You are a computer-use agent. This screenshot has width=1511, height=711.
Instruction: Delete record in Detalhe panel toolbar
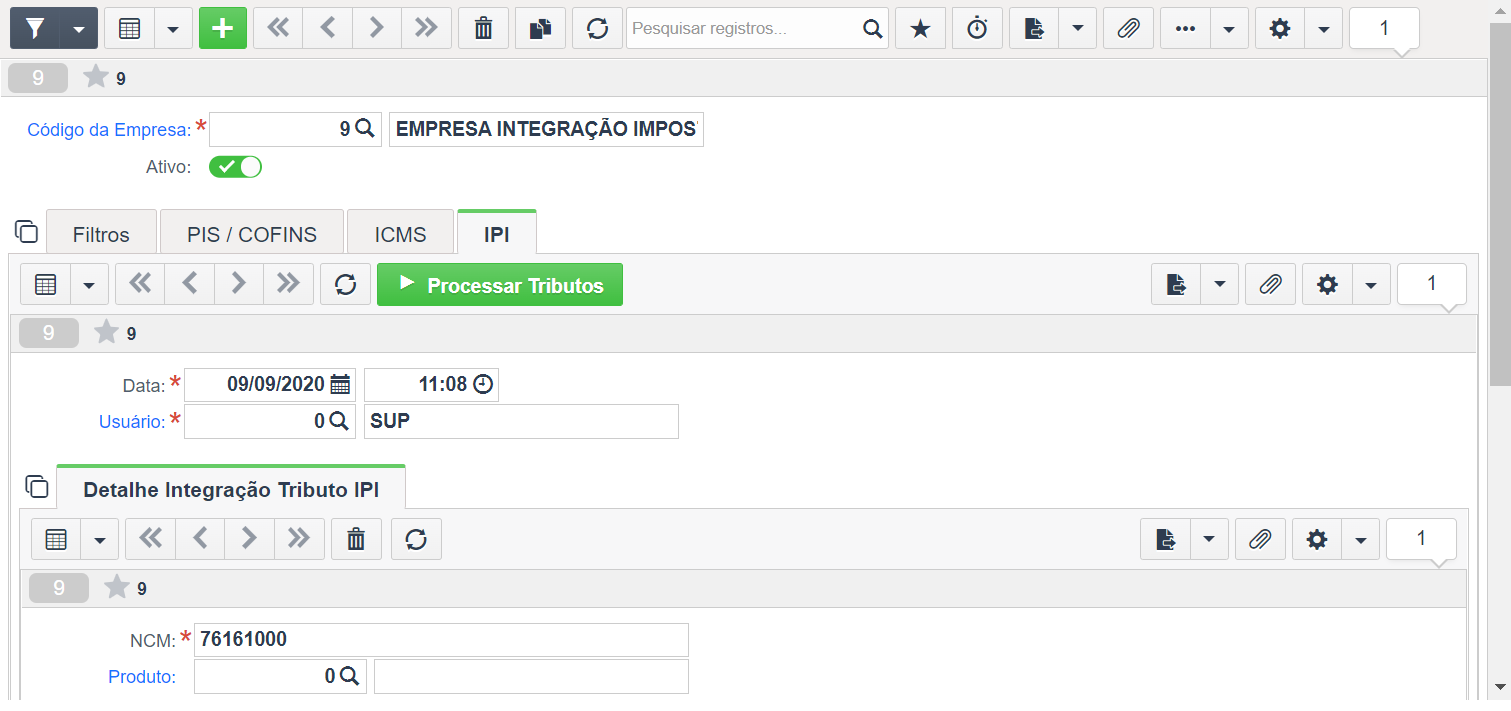coord(356,539)
